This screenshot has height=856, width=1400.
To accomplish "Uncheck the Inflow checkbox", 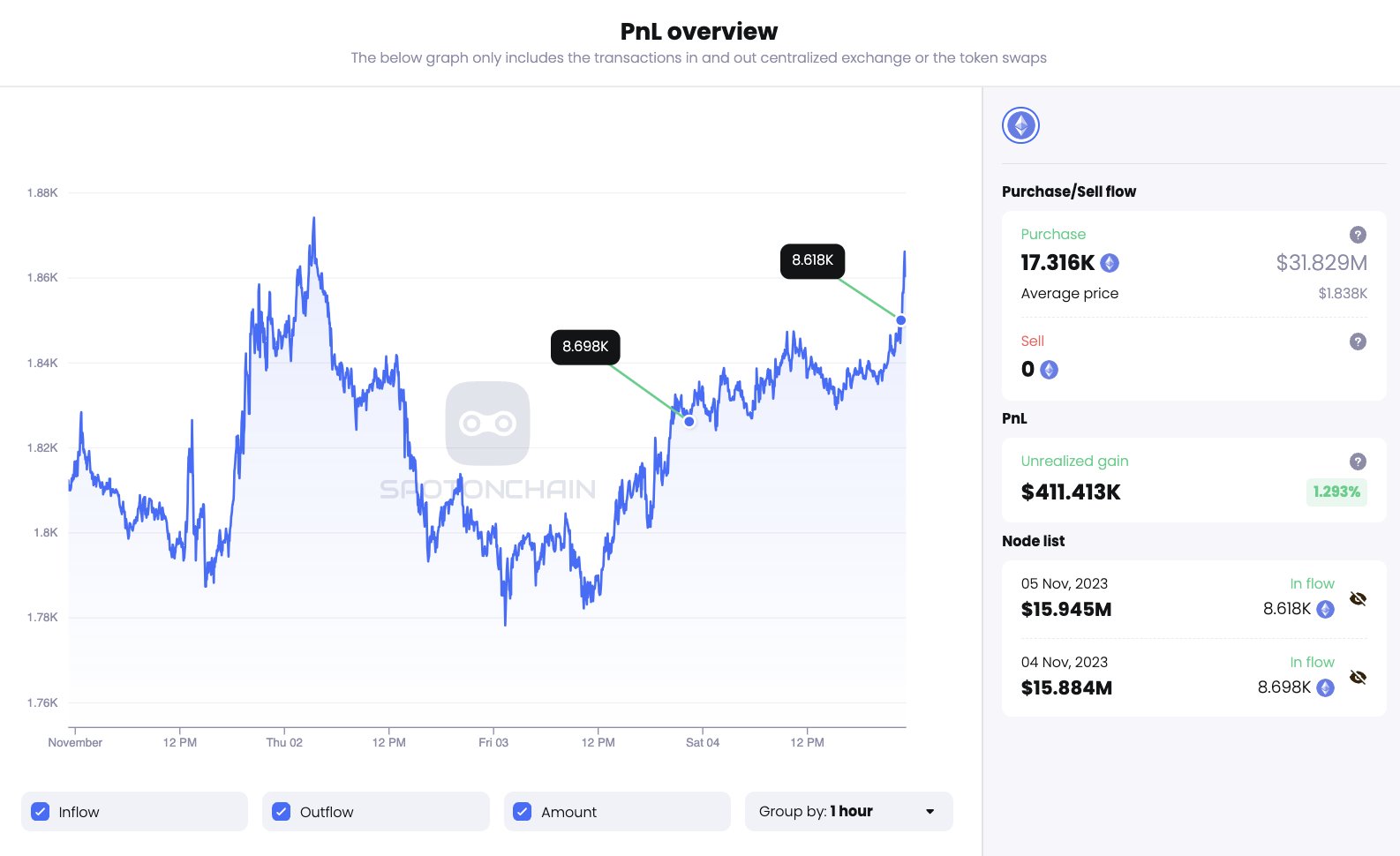I will [41, 812].
